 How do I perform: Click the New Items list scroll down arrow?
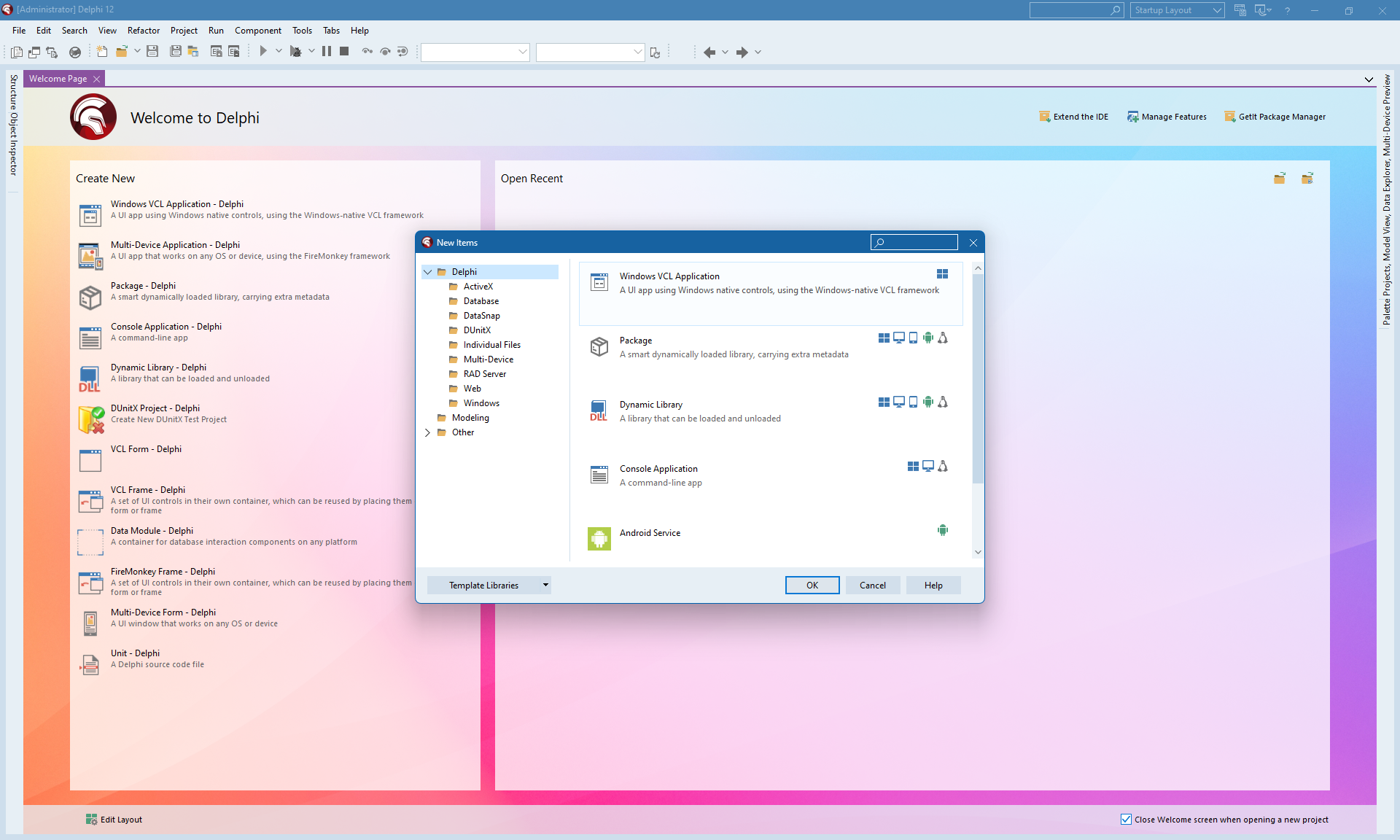tap(978, 552)
